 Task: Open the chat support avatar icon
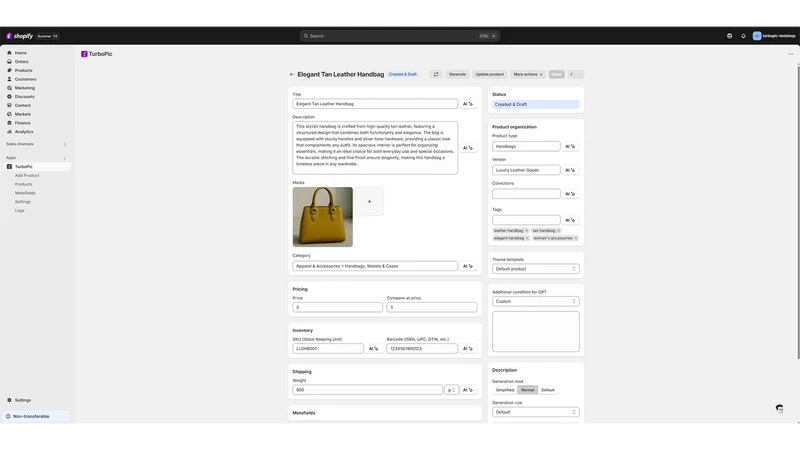click(x=779, y=408)
